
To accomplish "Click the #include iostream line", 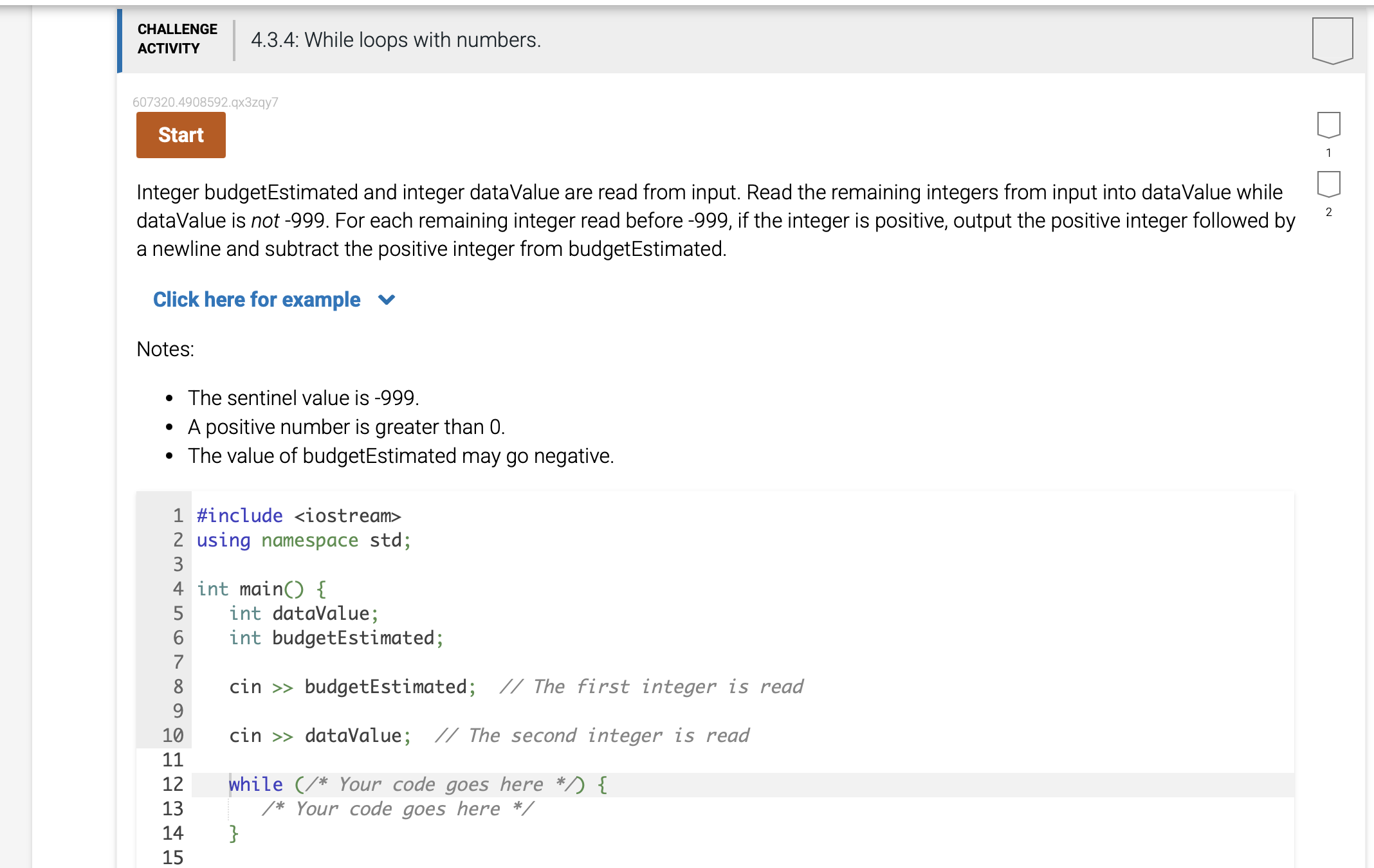I will coord(298,516).
